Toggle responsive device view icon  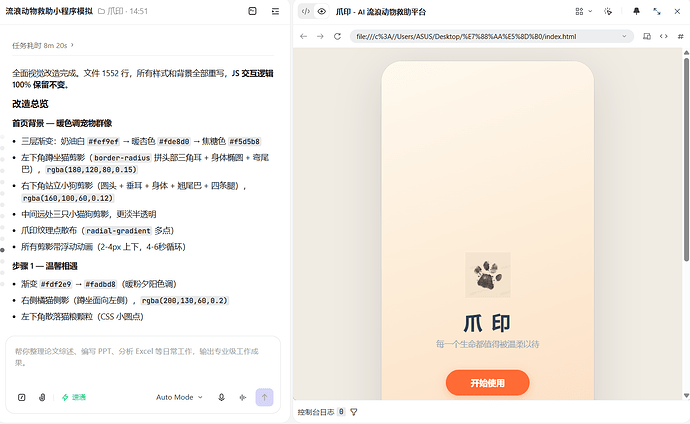click(647, 37)
